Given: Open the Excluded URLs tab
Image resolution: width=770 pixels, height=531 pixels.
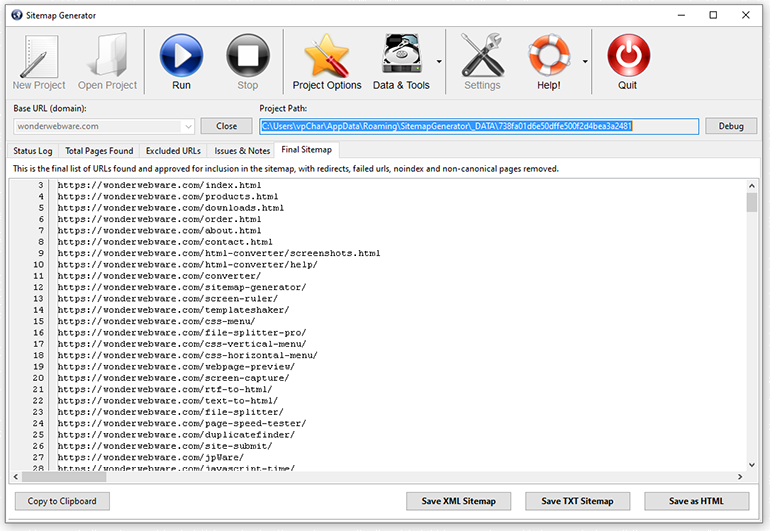Looking at the screenshot, I should pyautogui.click(x=173, y=151).
